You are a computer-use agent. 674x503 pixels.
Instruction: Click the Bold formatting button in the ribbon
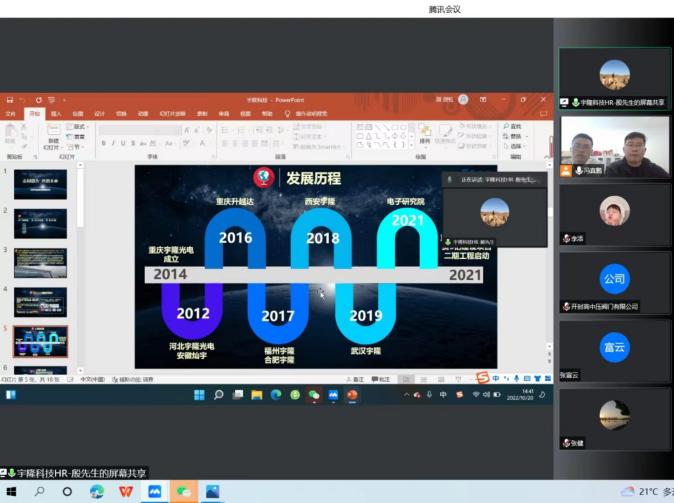(x=104, y=143)
